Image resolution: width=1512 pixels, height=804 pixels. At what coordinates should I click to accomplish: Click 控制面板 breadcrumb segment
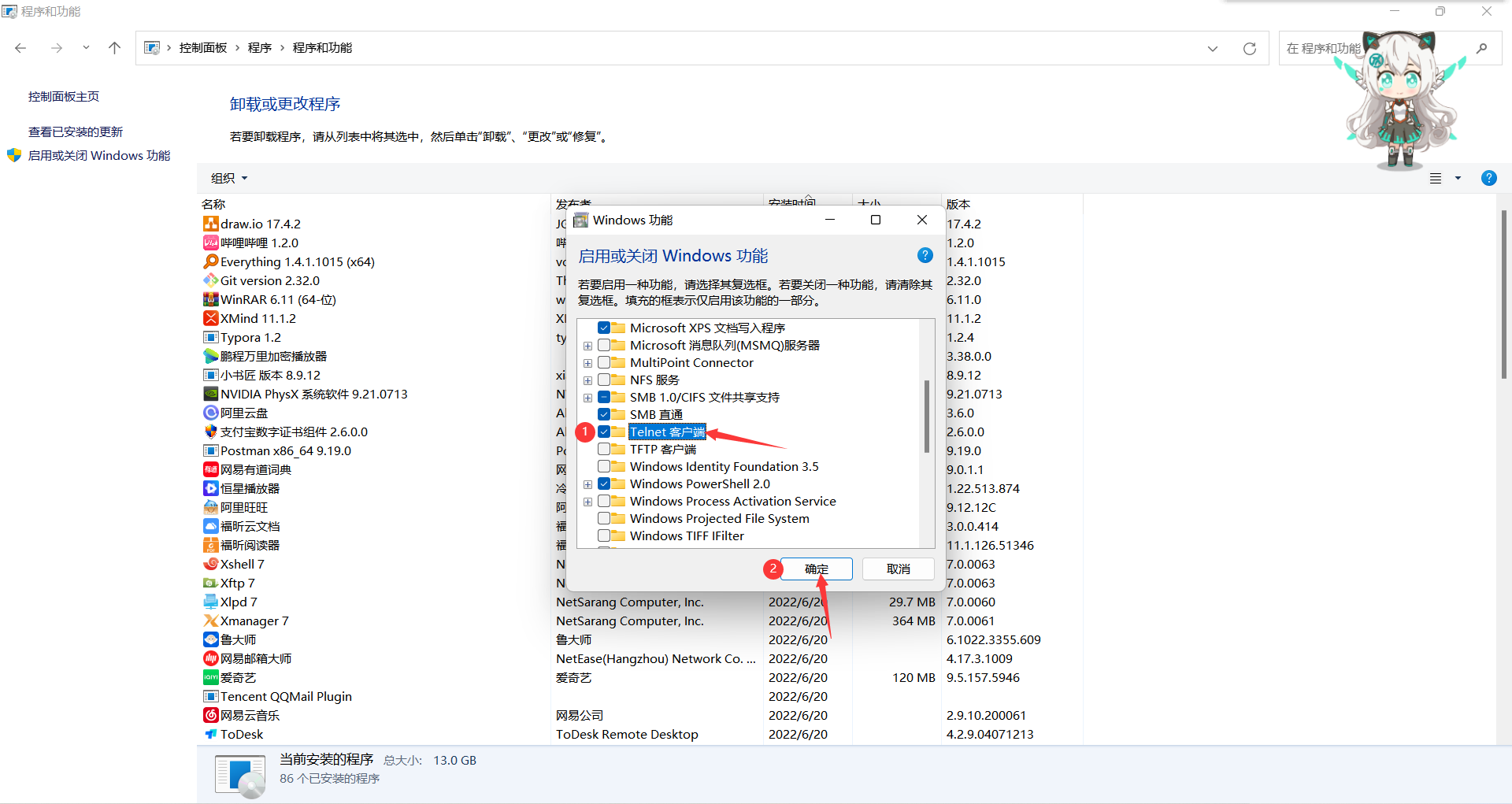203,48
